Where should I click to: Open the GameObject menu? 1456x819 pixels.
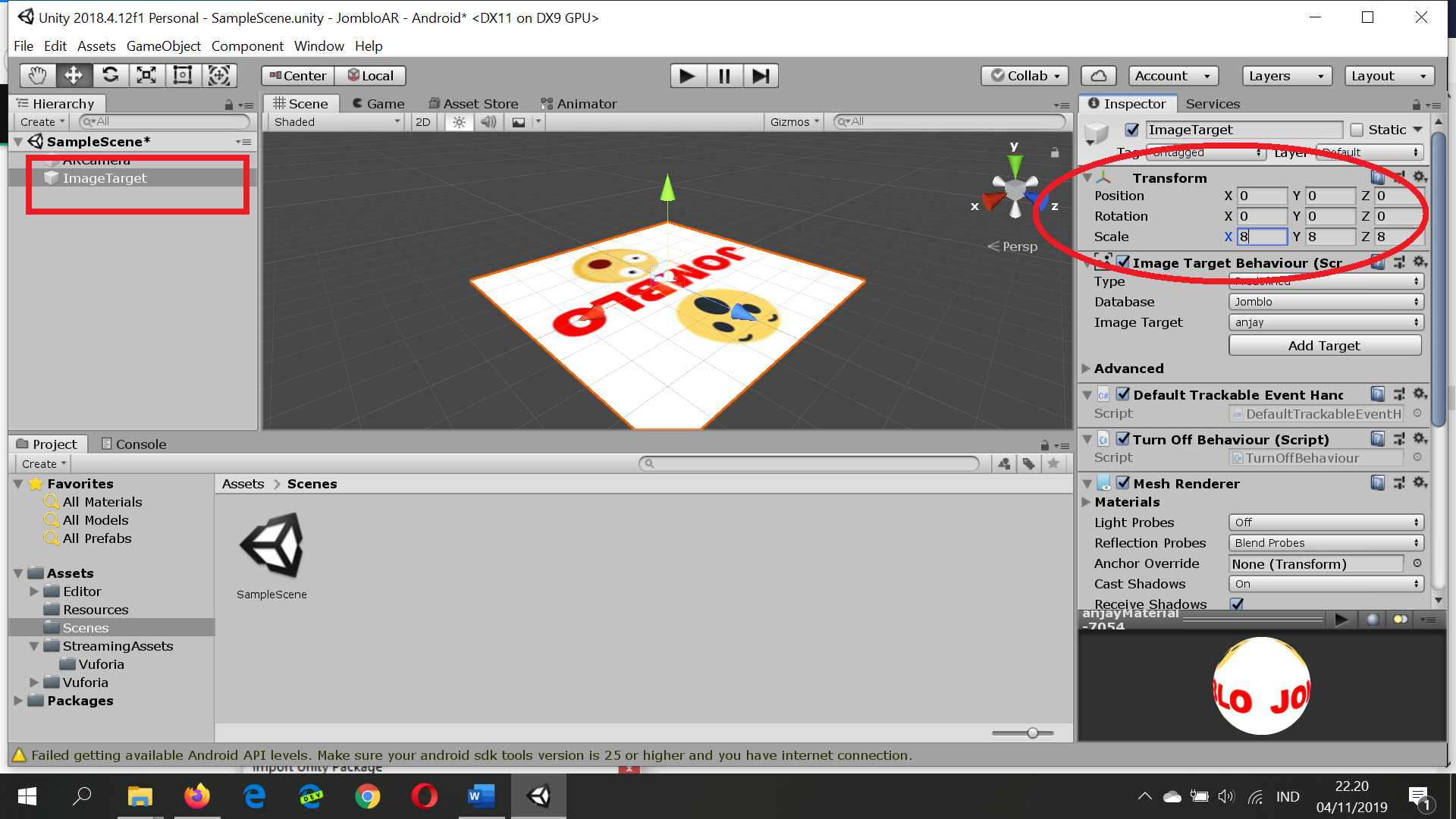(x=163, y=46)
